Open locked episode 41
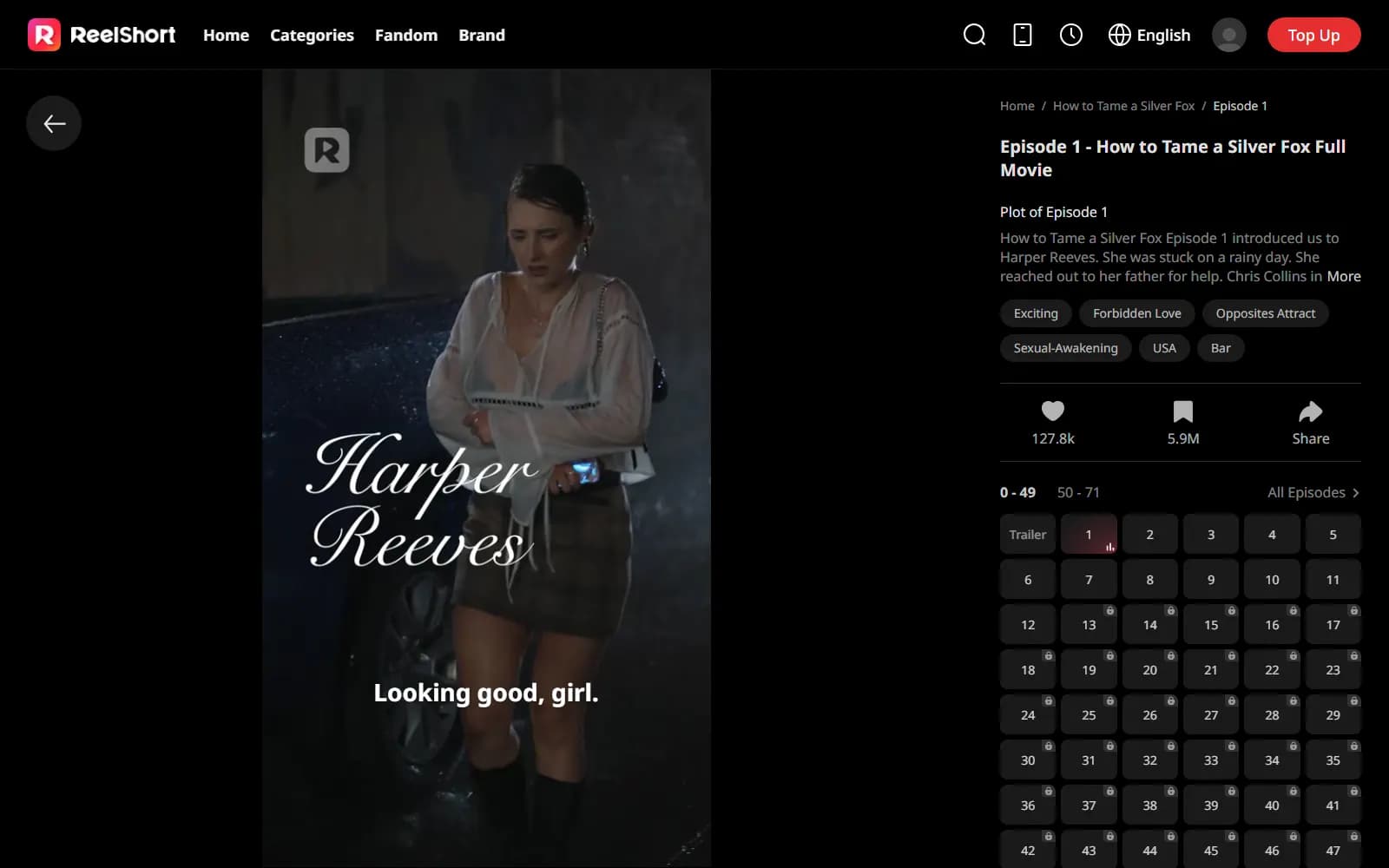This screenshot has width=1389, height=868. (x=1333, y=806)
